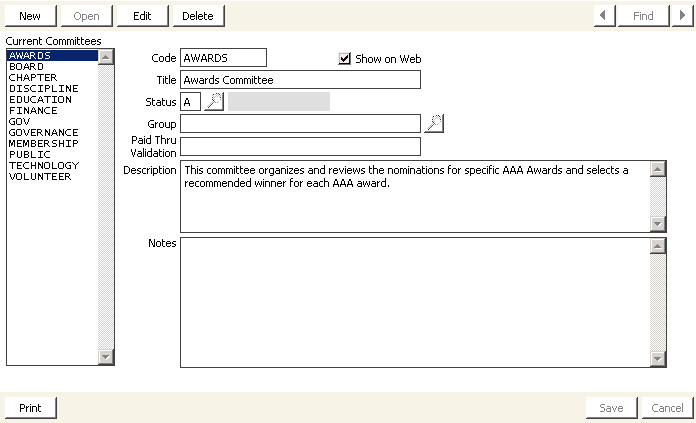Click into the Status code field
Screen dimensions: 696x423
coord(190,102)
